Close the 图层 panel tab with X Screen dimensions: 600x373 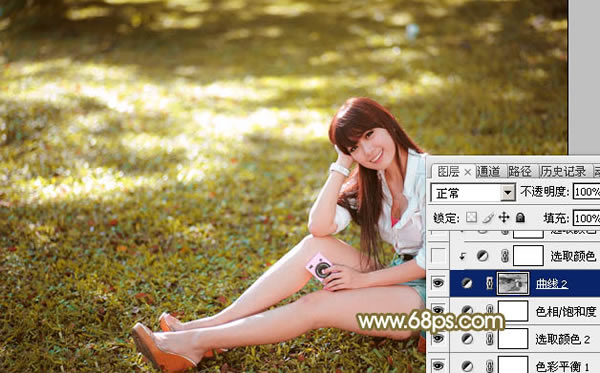click(x=468, y=173)
